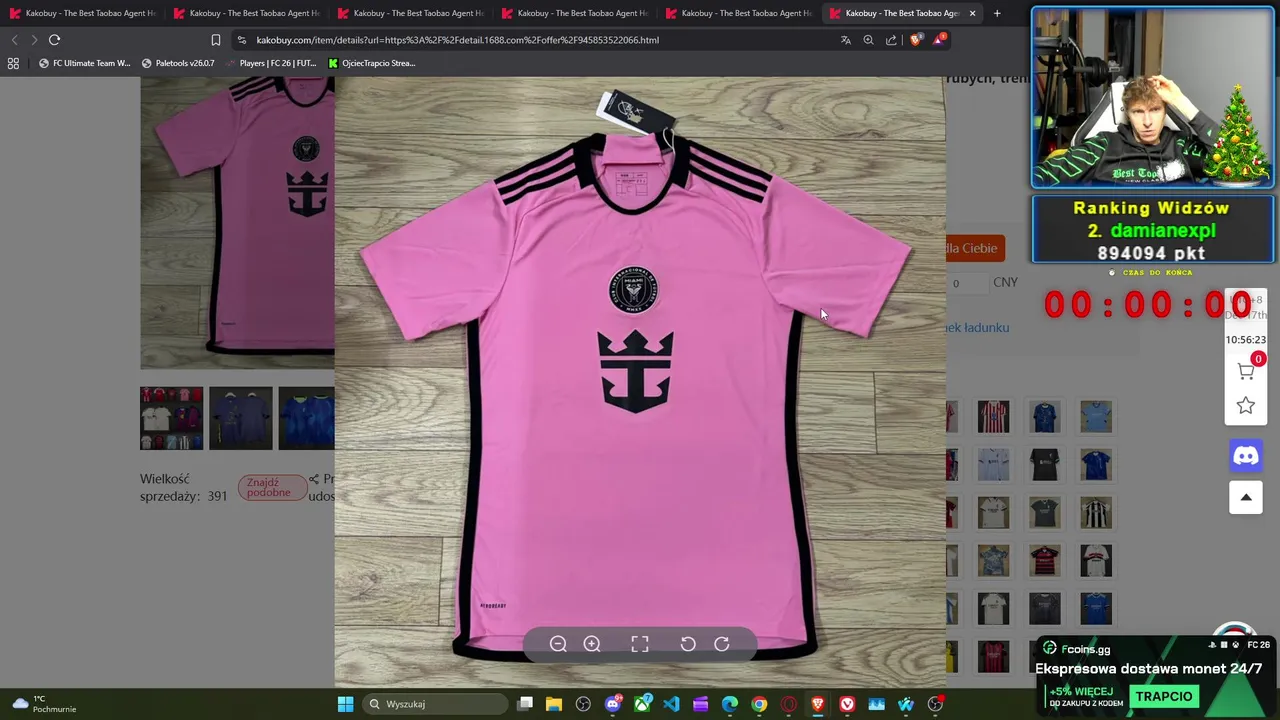
Task: Open the Players | FC 26 | FUT... bookmark
Action: (270, 63)
